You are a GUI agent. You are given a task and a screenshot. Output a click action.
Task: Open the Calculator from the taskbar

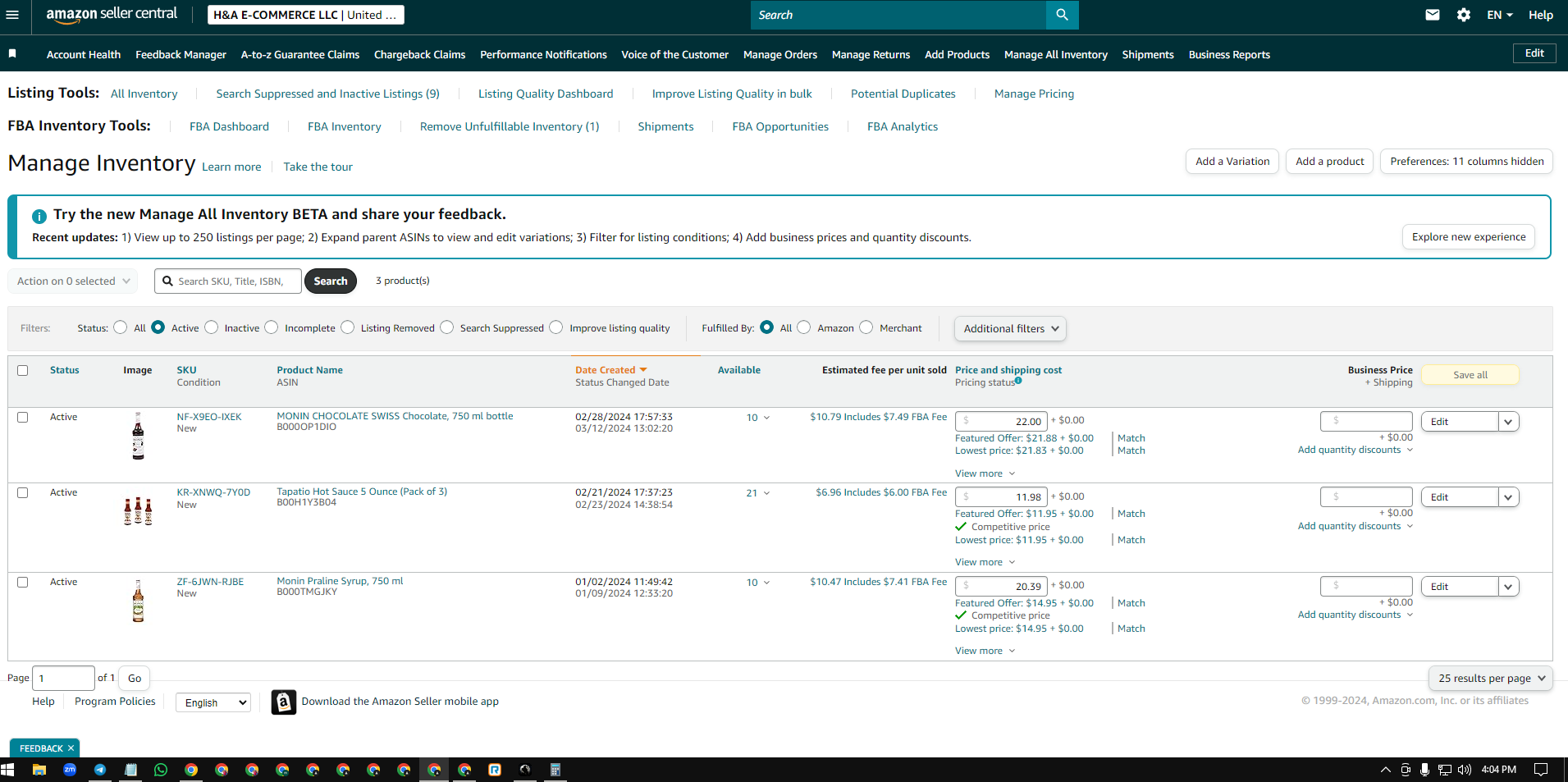tap(555, 770)
